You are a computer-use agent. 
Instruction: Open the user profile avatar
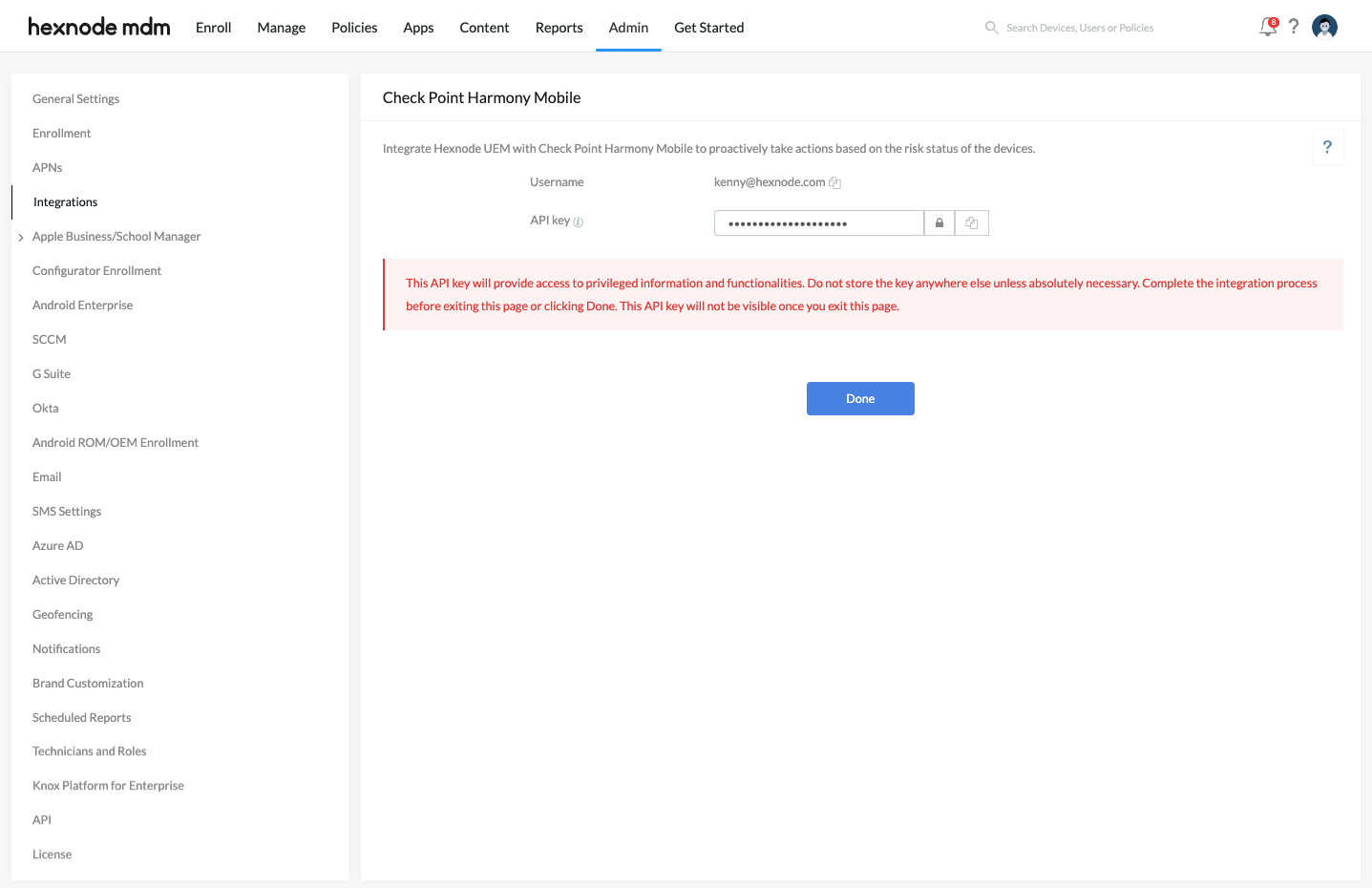pyautogui.click(x=1324, y=27)
